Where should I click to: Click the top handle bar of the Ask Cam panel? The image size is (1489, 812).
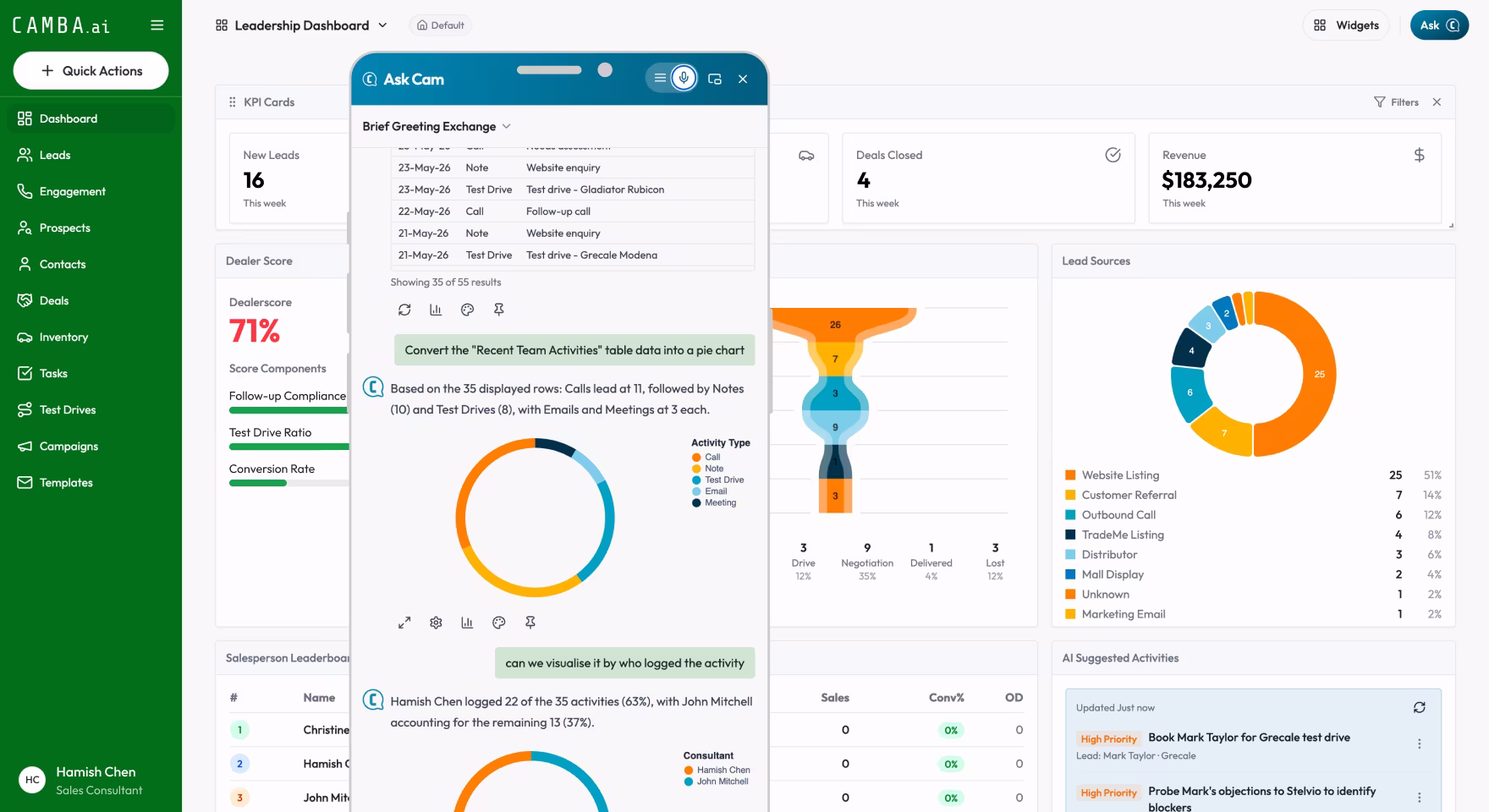click(549, 70)
